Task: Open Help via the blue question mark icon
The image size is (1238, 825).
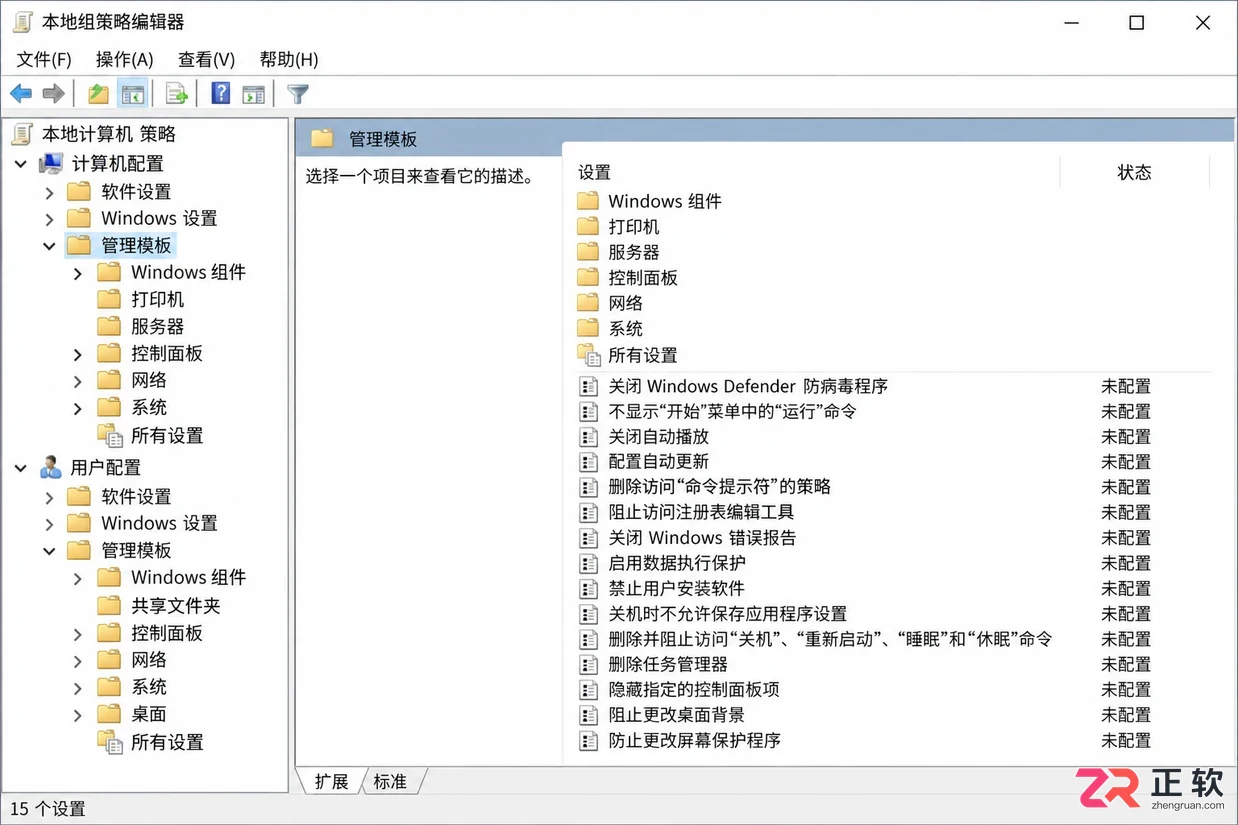Action: pyautogui.click(x=221, y=94)
